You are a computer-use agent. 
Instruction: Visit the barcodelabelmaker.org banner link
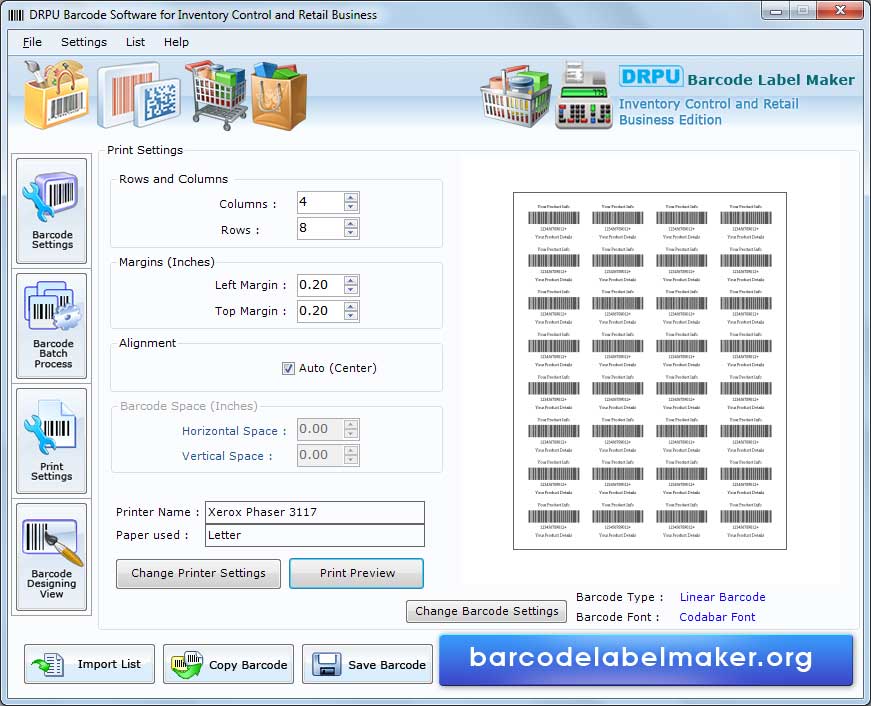[646, 659]
